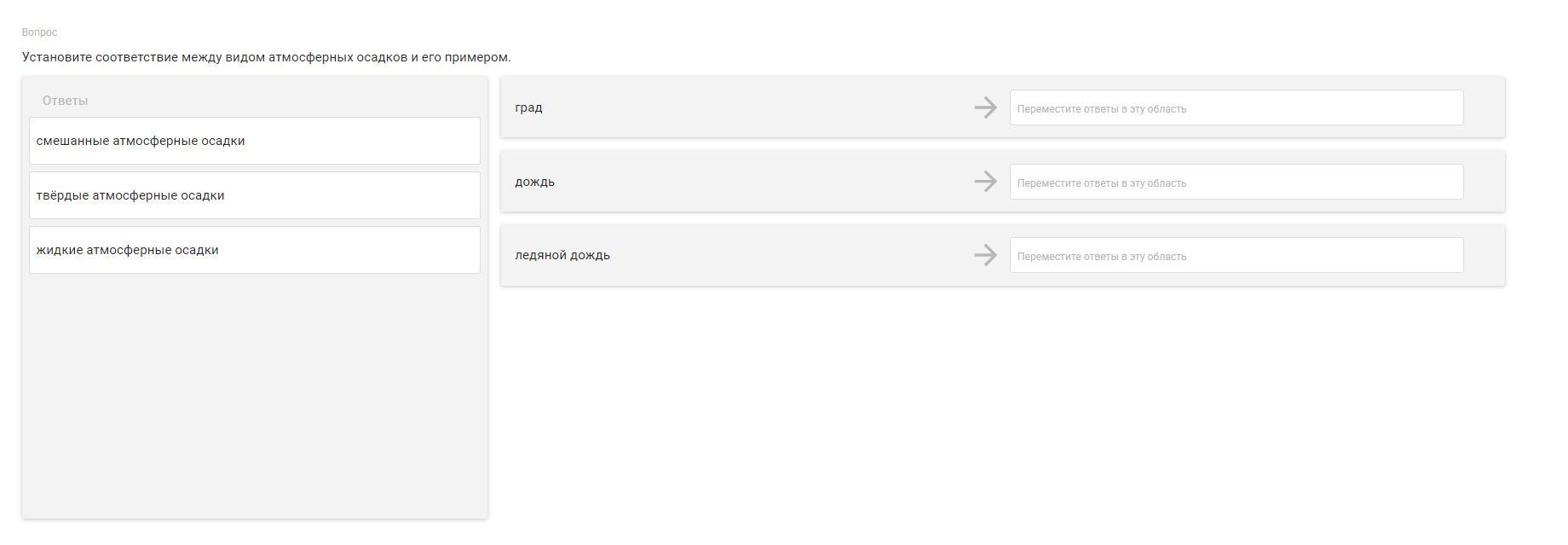
Task: Click the drop area for ледяной дождь
Action: (x=1236, y=256)
